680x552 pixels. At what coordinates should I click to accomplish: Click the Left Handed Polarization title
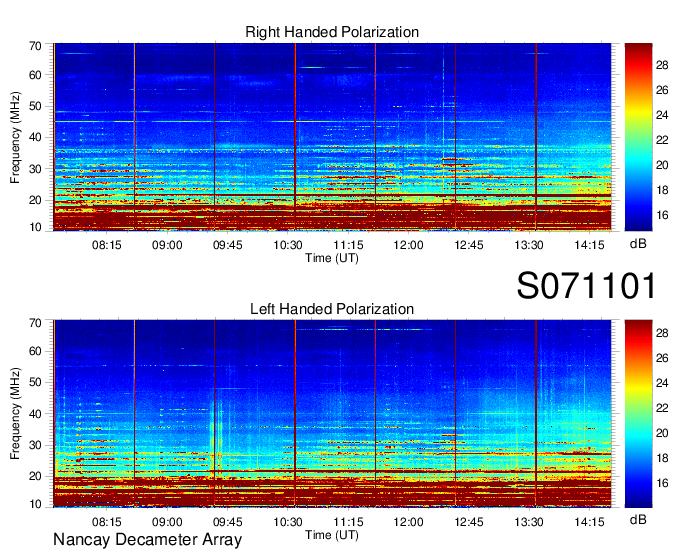[x=332, y=309]
